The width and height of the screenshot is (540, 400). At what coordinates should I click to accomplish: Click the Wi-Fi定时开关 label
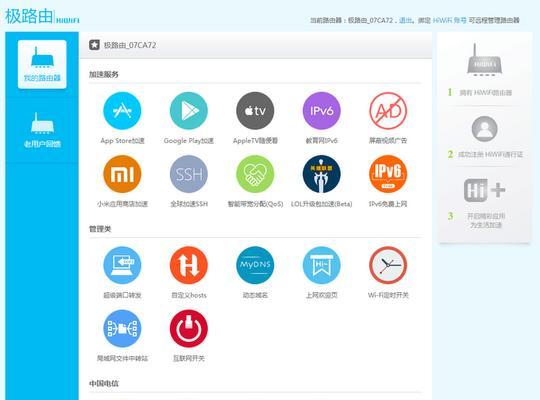click(388, 295)
